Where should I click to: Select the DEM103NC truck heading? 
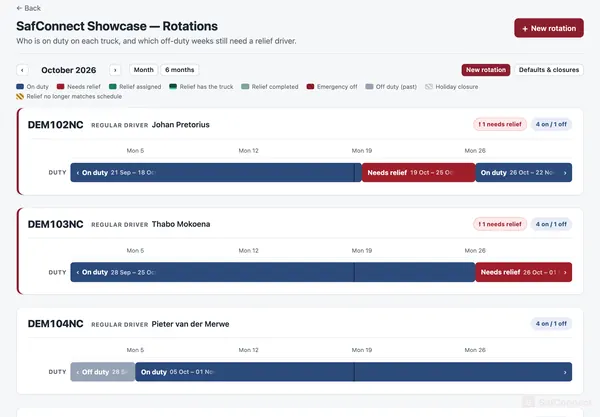[x=55, y=224]
